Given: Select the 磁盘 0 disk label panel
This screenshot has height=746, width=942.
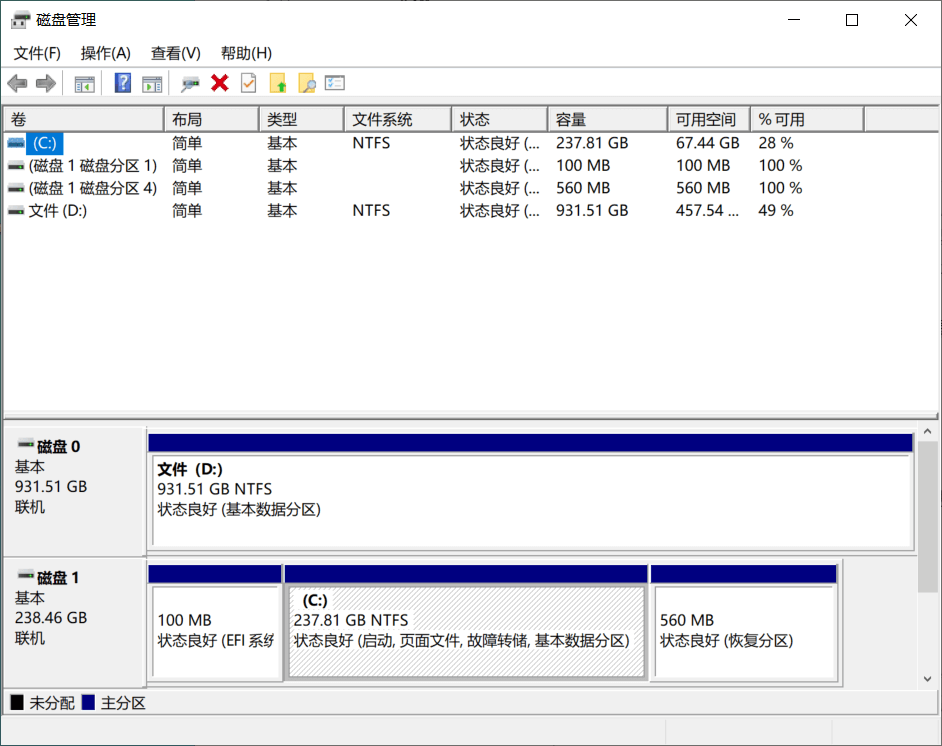Looking at the screenshot, I should [74, 491].
